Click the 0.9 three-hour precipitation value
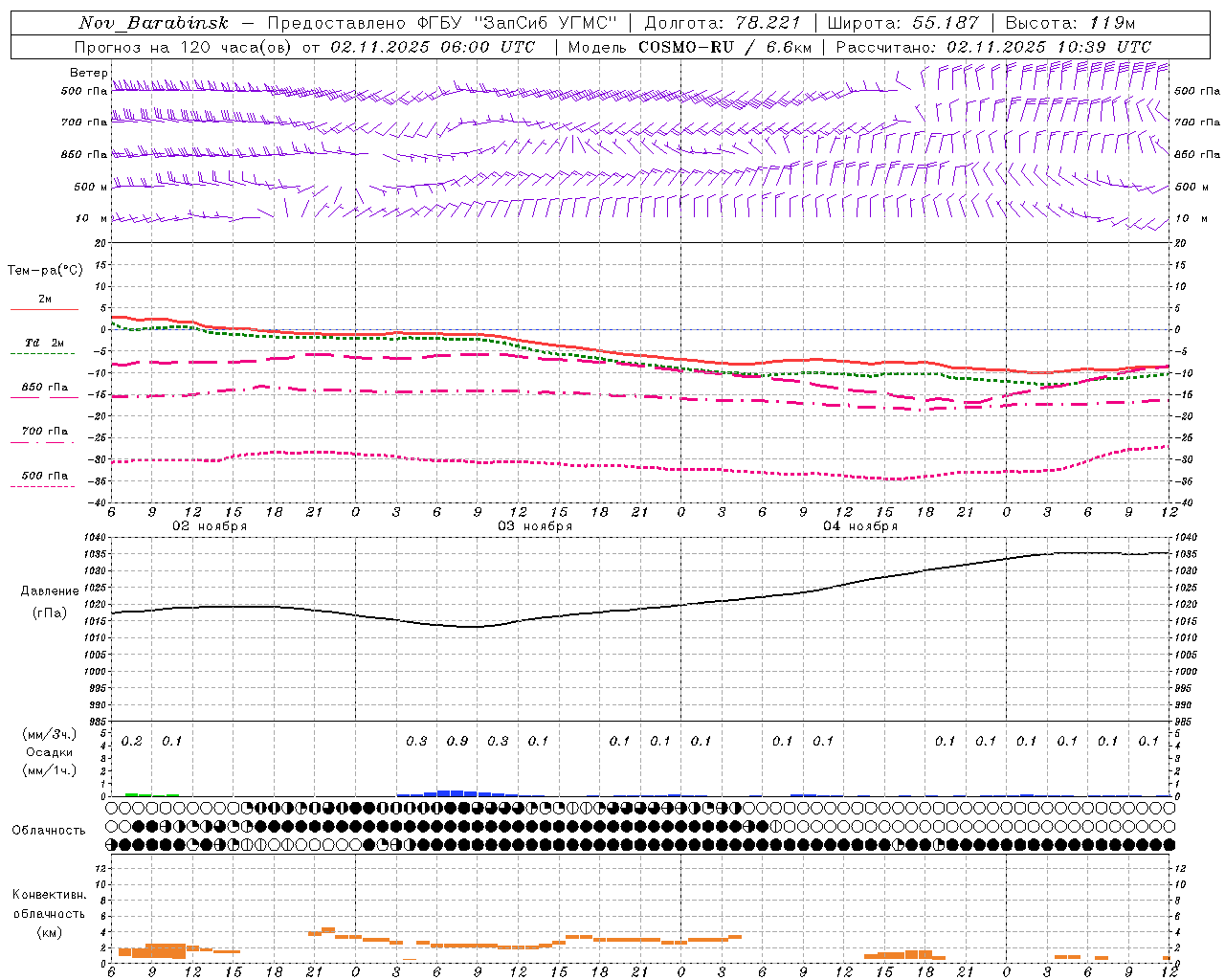Image resolution: width=1225 pixels, height=980 pixels. coord(457,742)
